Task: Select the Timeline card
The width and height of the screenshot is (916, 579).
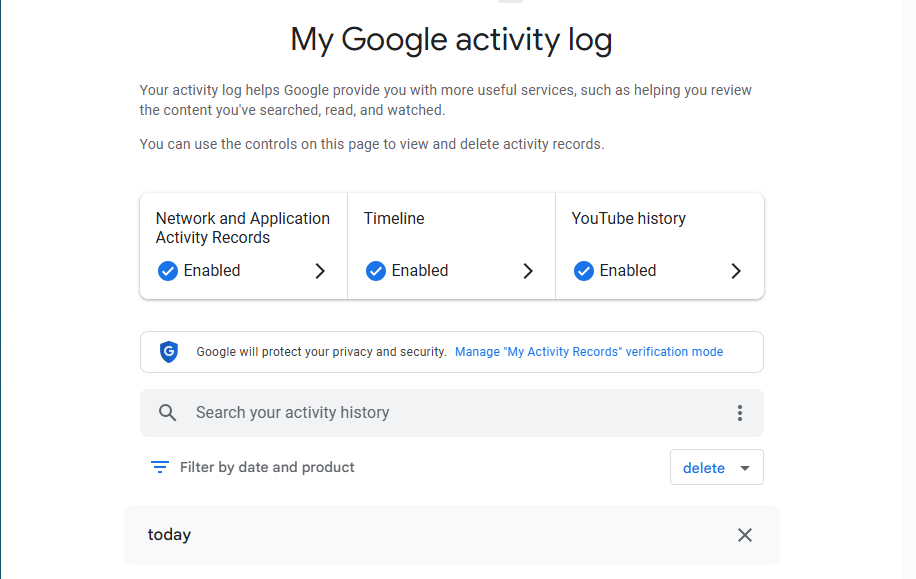Action: point(450,245)
